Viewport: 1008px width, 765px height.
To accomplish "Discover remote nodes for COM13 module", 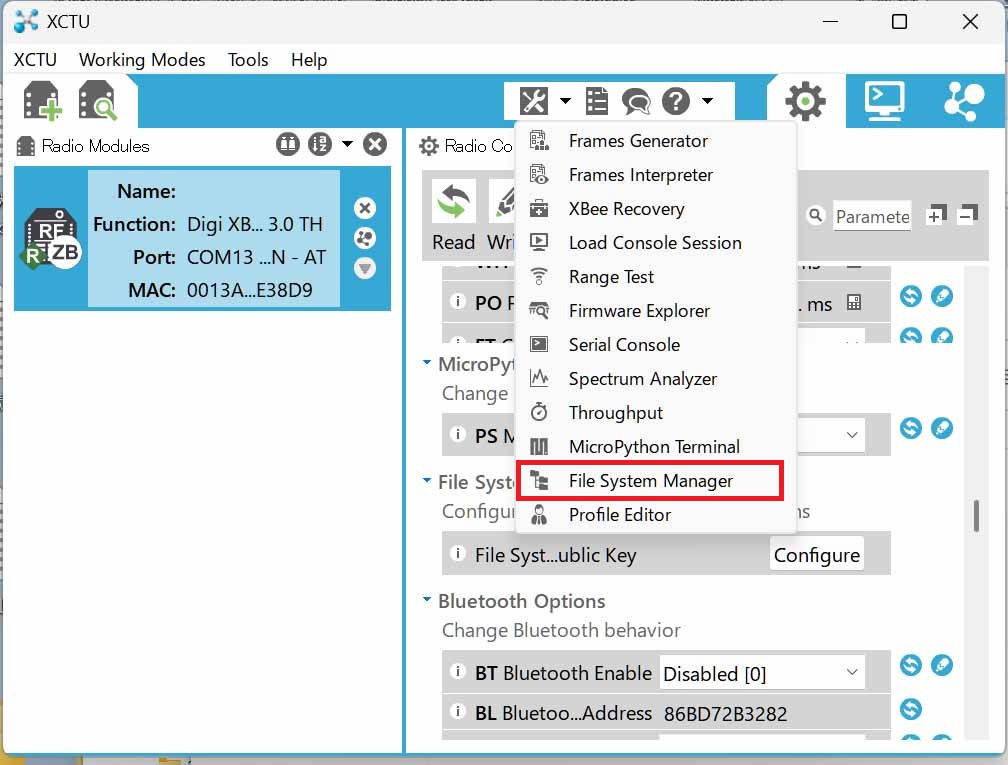I will pos(365,238).
